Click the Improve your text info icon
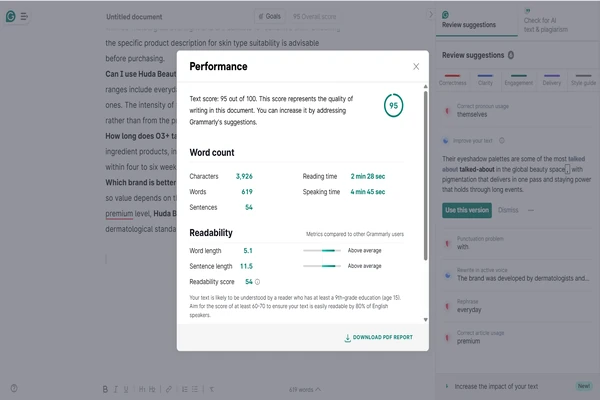 point(502,141)
